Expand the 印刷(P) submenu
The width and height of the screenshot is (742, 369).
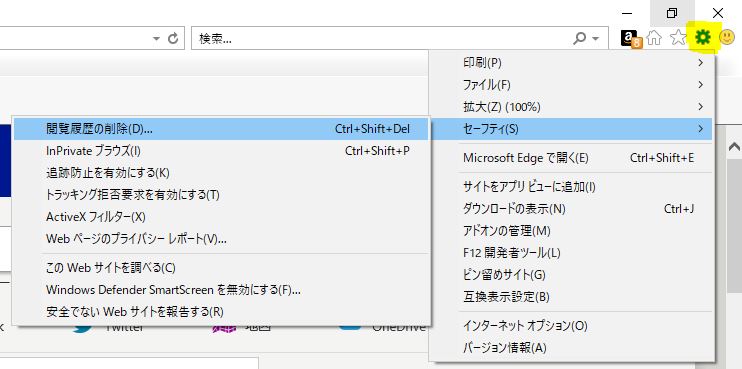coord(573,62)
